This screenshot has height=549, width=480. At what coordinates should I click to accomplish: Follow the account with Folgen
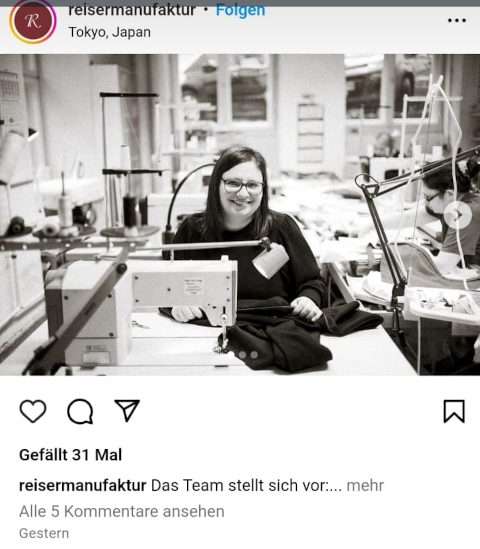[240, 10]
